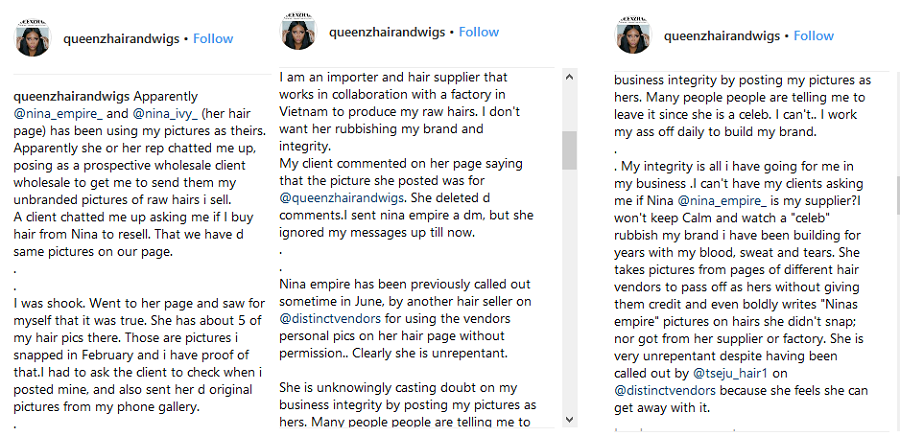Click bold queenzhairandwigs name starting the caption
The height and width of the screenshot is (436, 900).
click(71, 97)
